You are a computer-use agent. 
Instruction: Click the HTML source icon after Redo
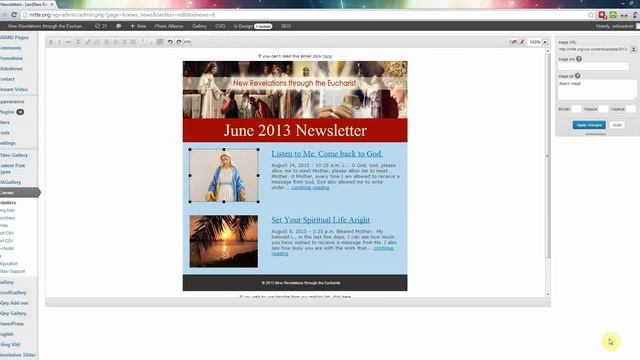click(x=187, y=42)
